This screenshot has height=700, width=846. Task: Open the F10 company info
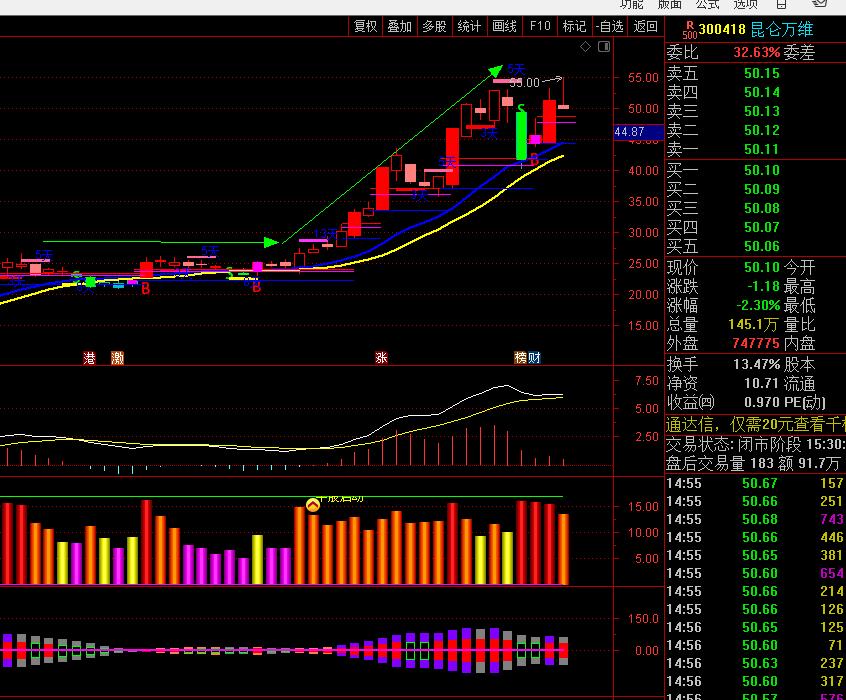click(x=540, y=26)
